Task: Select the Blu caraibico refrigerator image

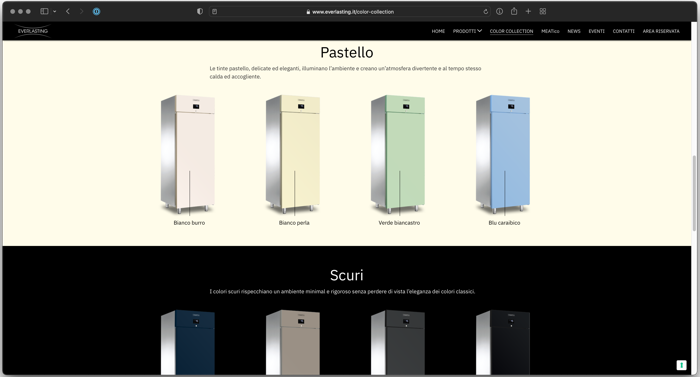Action: (503, 154)
